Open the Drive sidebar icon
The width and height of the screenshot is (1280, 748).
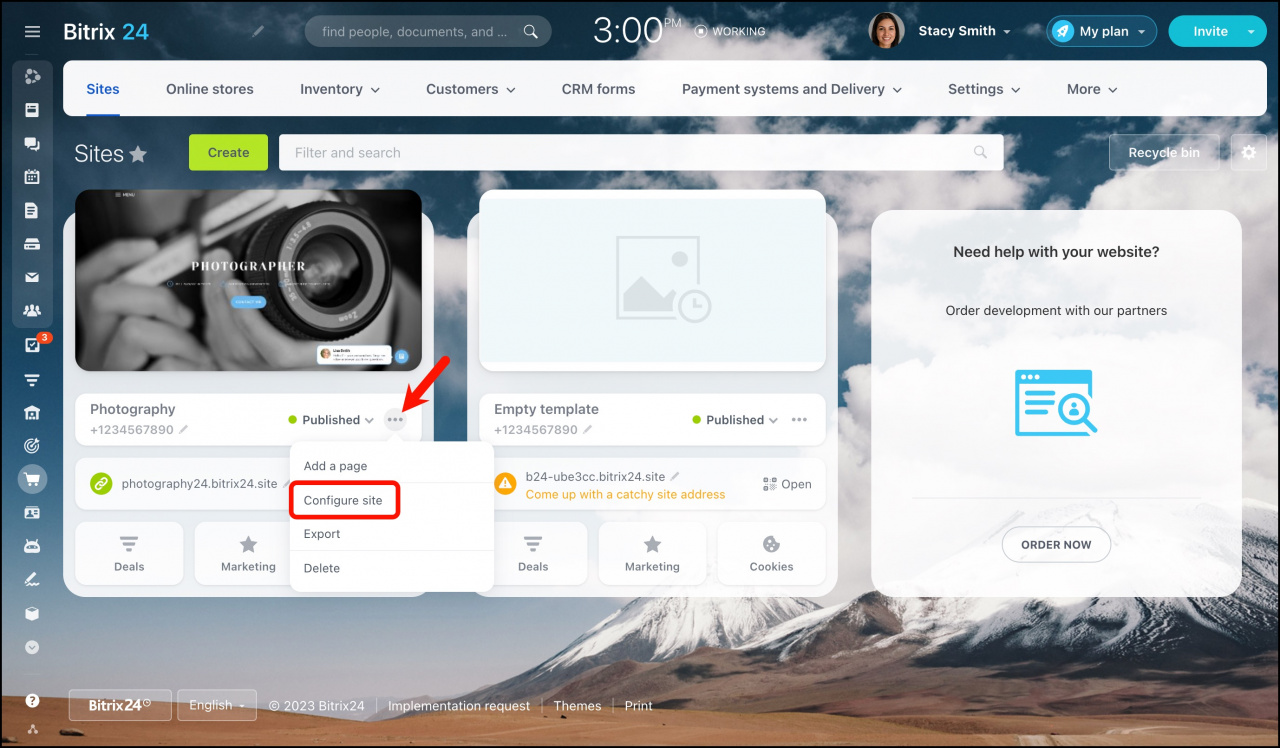pyautogui.click(x=32, y=244)
